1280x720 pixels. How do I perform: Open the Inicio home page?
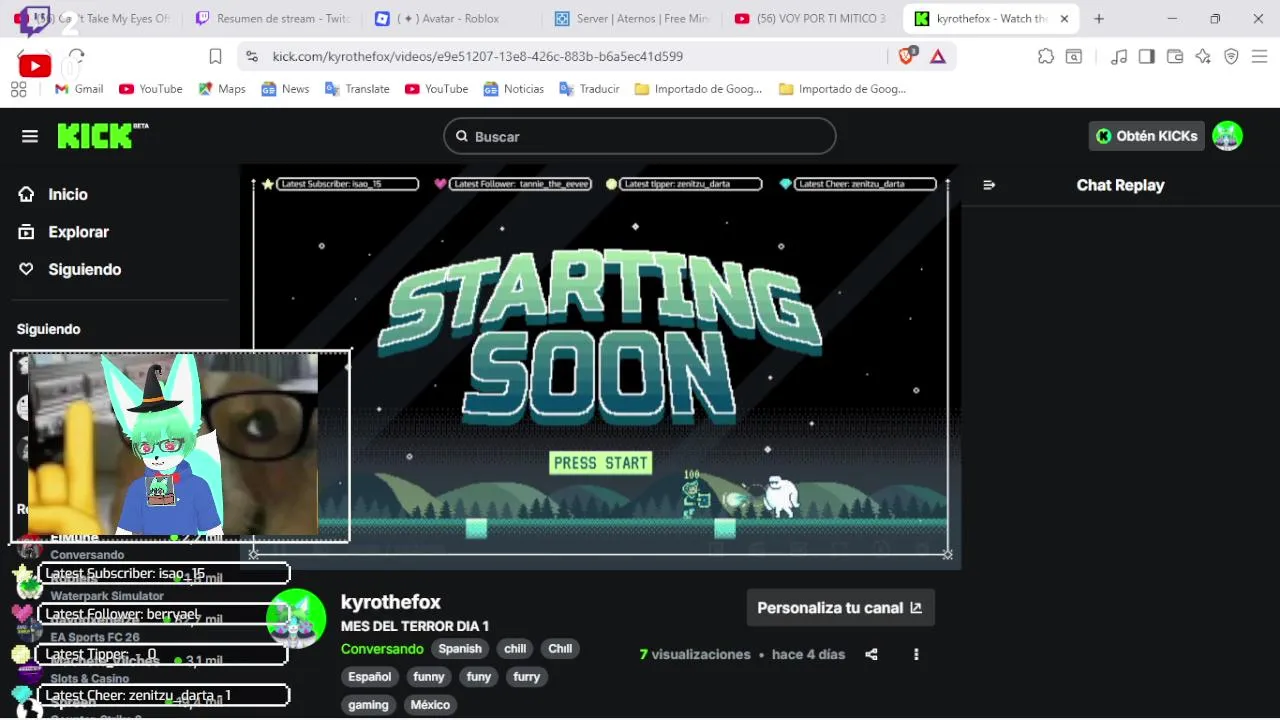point(67,194)
